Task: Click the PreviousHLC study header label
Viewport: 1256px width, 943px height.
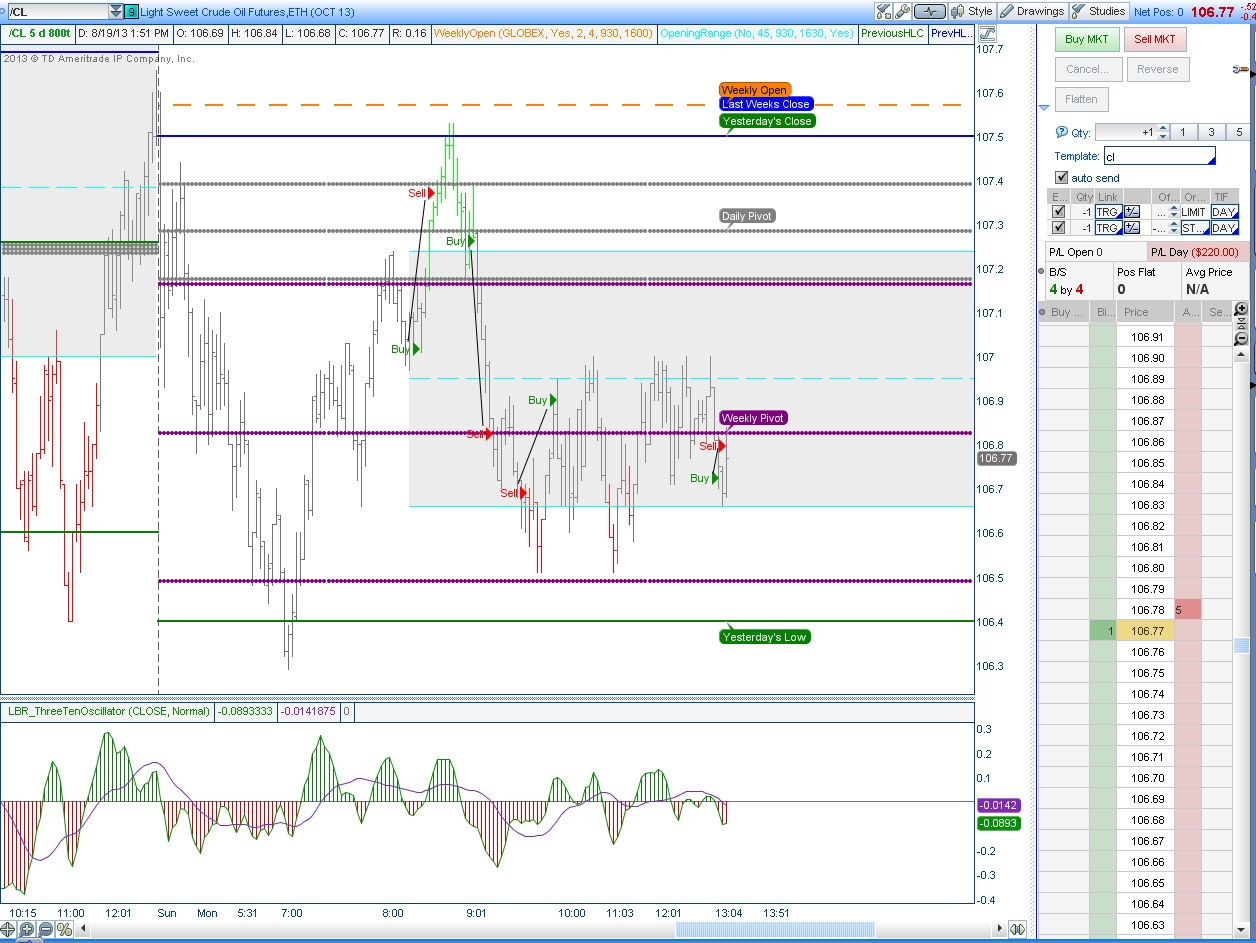Action: tap(892, 33)
